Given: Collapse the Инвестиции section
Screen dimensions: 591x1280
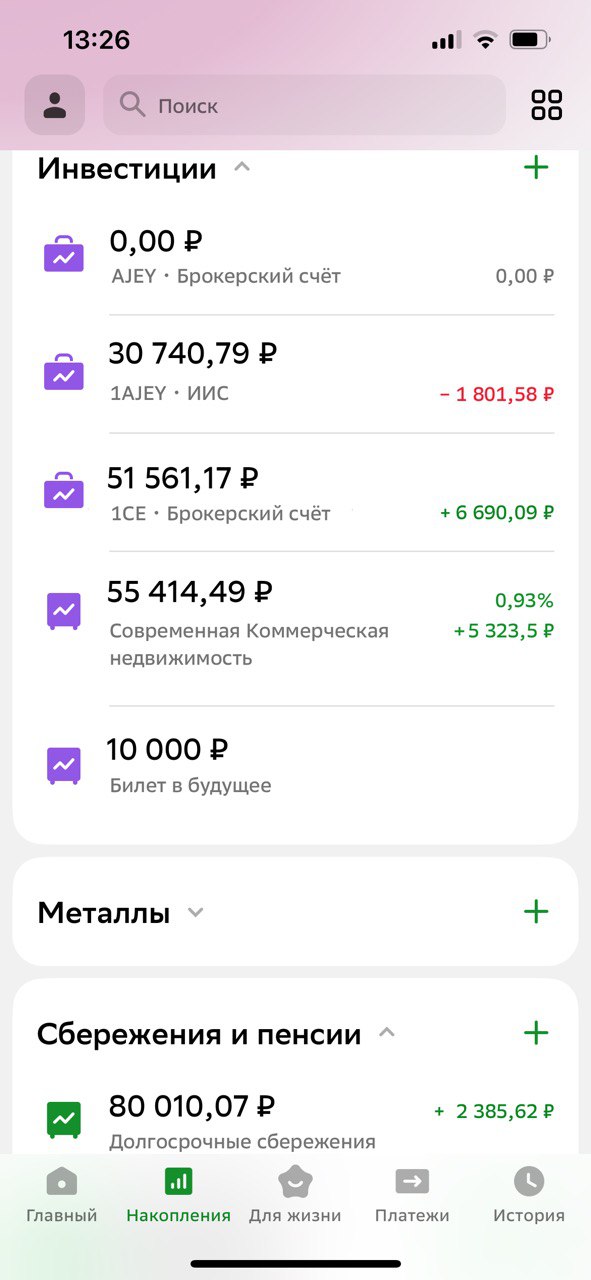Looking at the screenshot, I should coord(241,168).
